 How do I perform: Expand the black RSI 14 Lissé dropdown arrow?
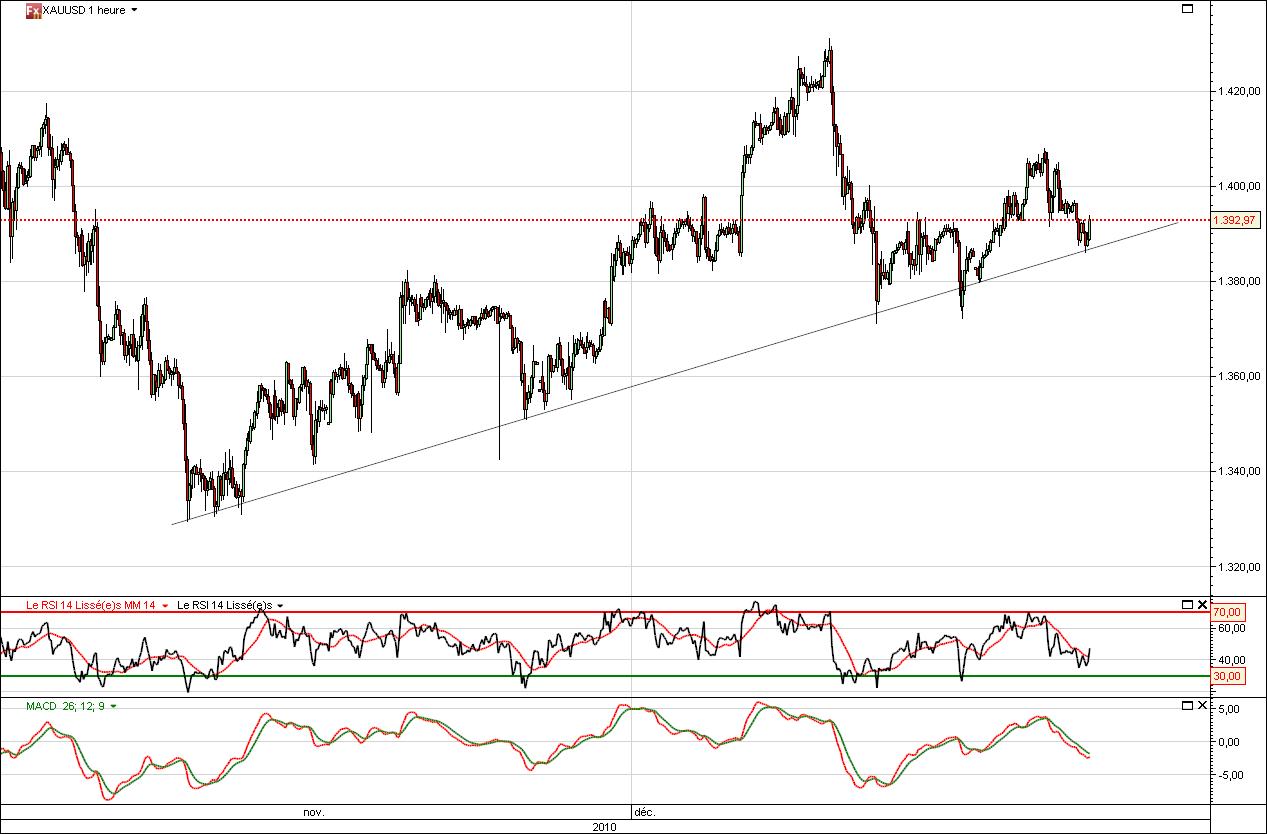280,606
